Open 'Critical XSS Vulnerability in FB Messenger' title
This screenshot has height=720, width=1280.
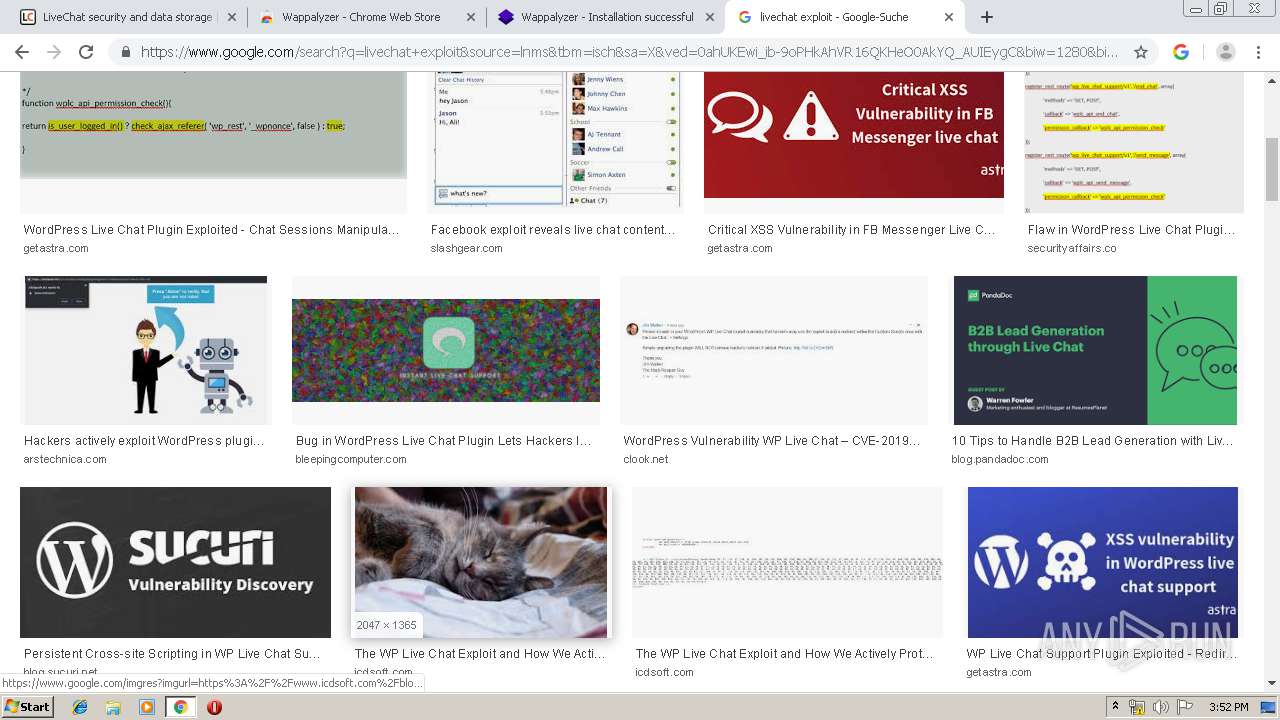852,230
